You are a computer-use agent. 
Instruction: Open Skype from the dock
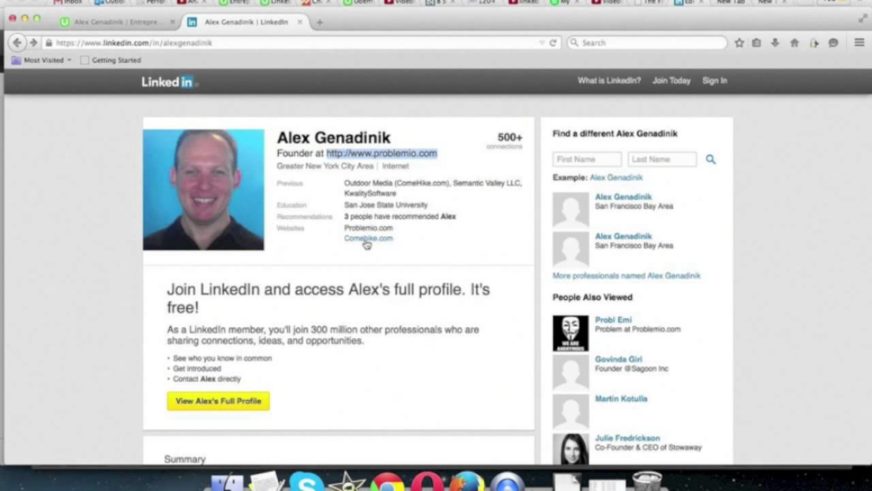point(306,482)
